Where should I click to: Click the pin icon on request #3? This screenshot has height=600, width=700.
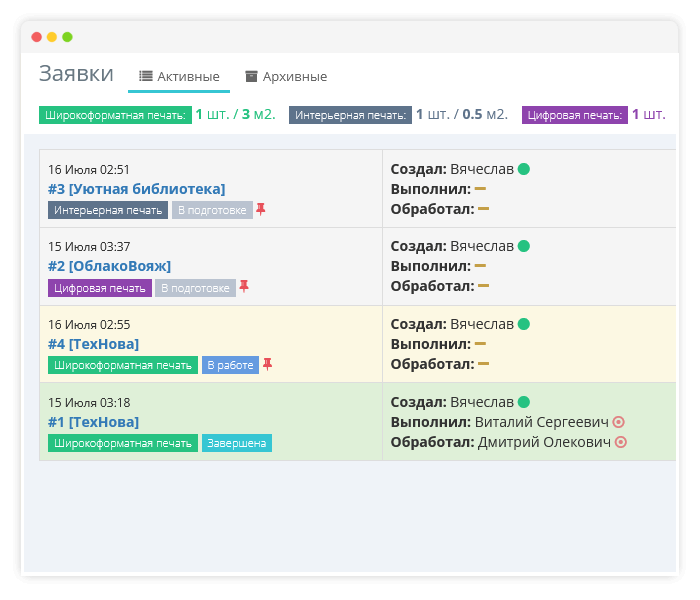pyautogui.click(x=261, y=209)
